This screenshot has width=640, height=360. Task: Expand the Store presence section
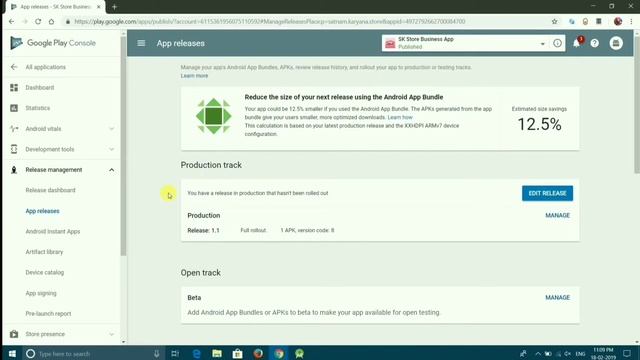(111, 334)
